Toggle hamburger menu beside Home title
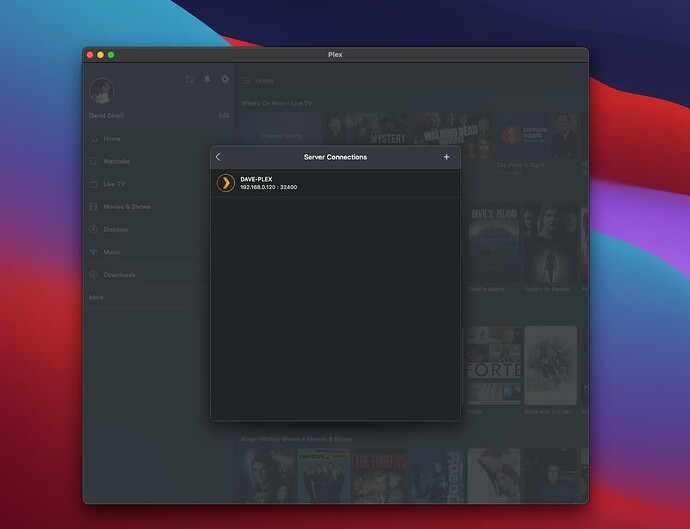The image size is (690, 529). pyautogui.click(x=246, y=81)
